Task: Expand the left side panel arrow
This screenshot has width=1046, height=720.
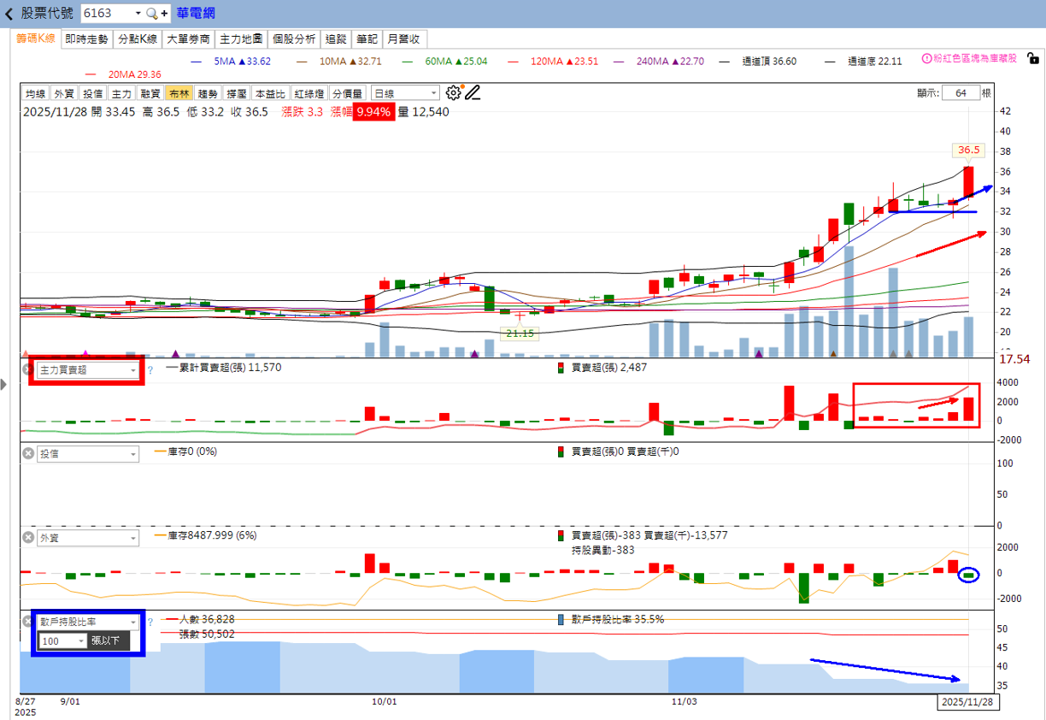Action: (4, 384)
